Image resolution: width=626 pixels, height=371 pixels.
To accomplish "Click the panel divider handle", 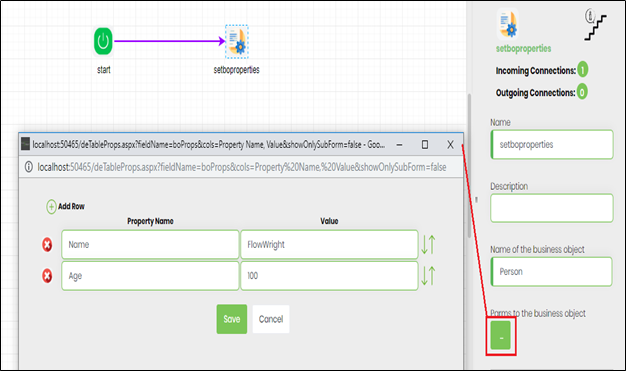I will 476,199.
